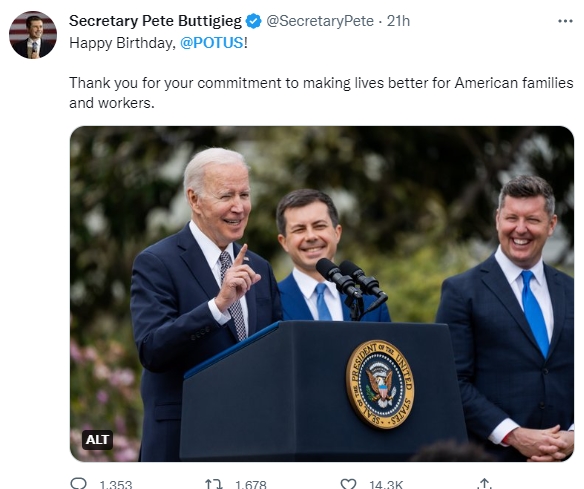
Task: View the 1,353 replies count
Action: coord(115,484)
